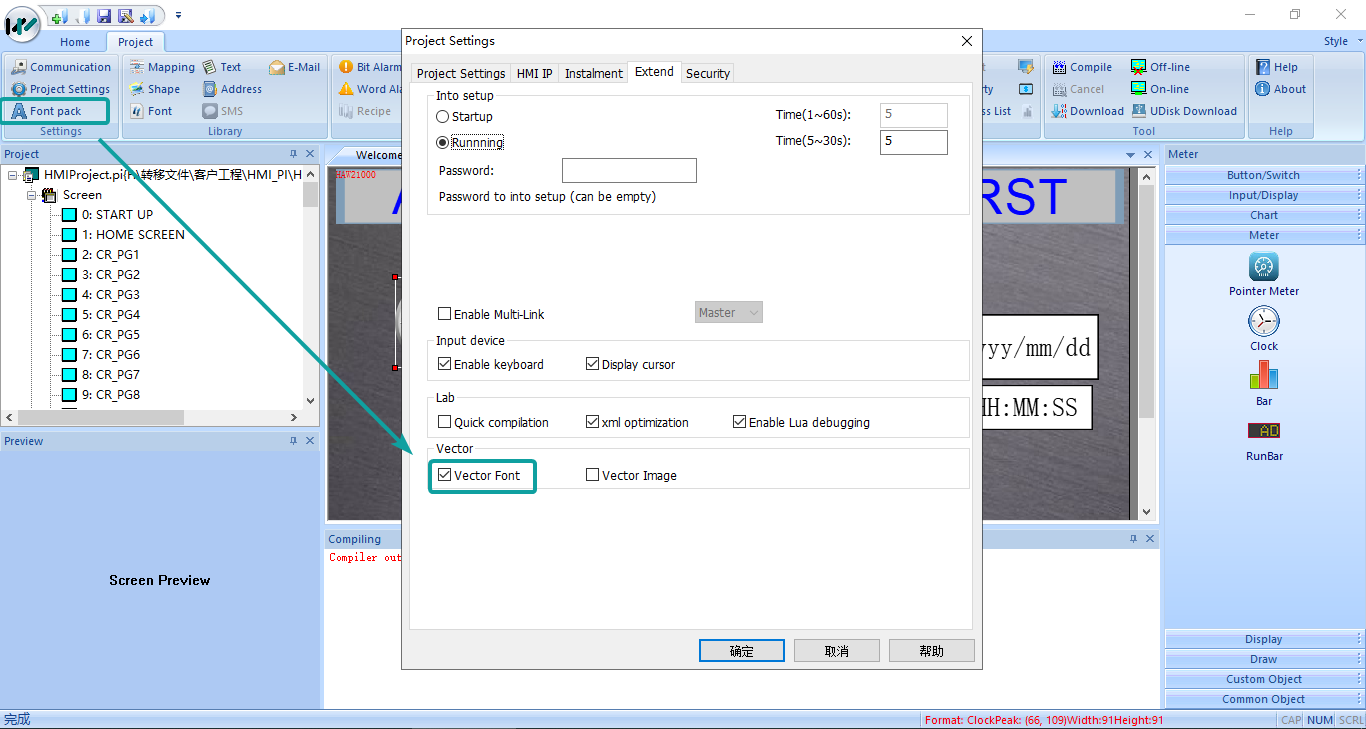
Task: Switch to the HMI IP tab
Action: [x=535, y=73]
